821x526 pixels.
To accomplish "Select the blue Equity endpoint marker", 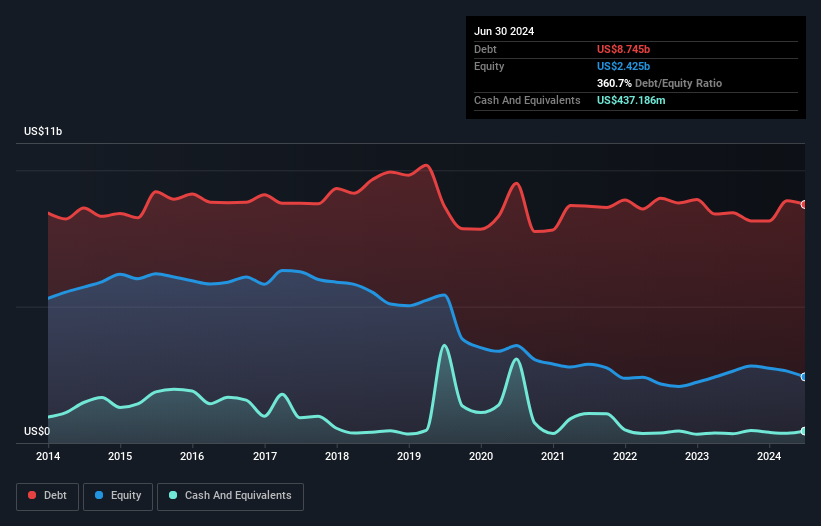I will click(x=804, y=377).
